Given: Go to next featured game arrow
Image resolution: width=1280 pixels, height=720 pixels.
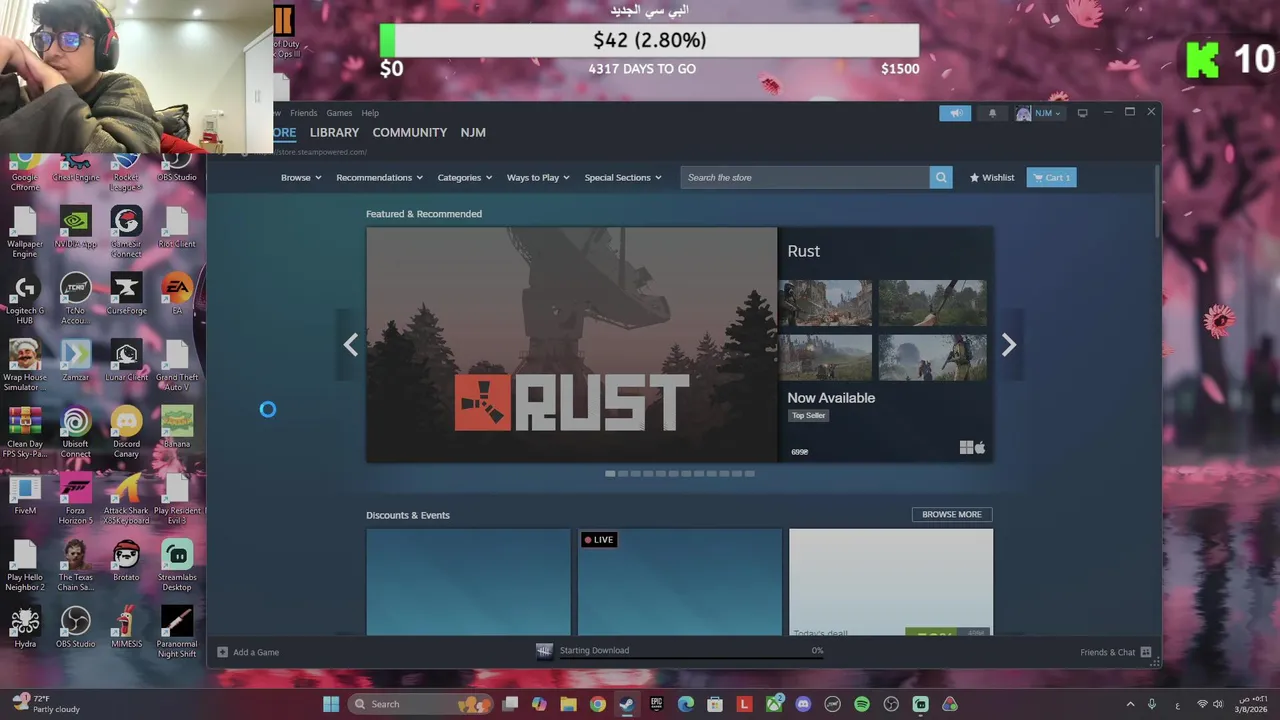Looking at the screenshot, I should click(1009, 345).
